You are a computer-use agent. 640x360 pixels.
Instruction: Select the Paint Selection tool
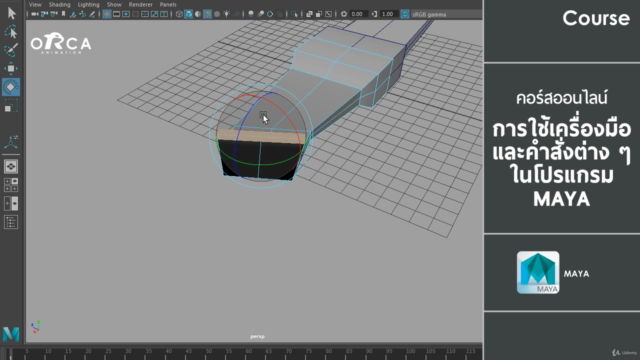(11, 50)
